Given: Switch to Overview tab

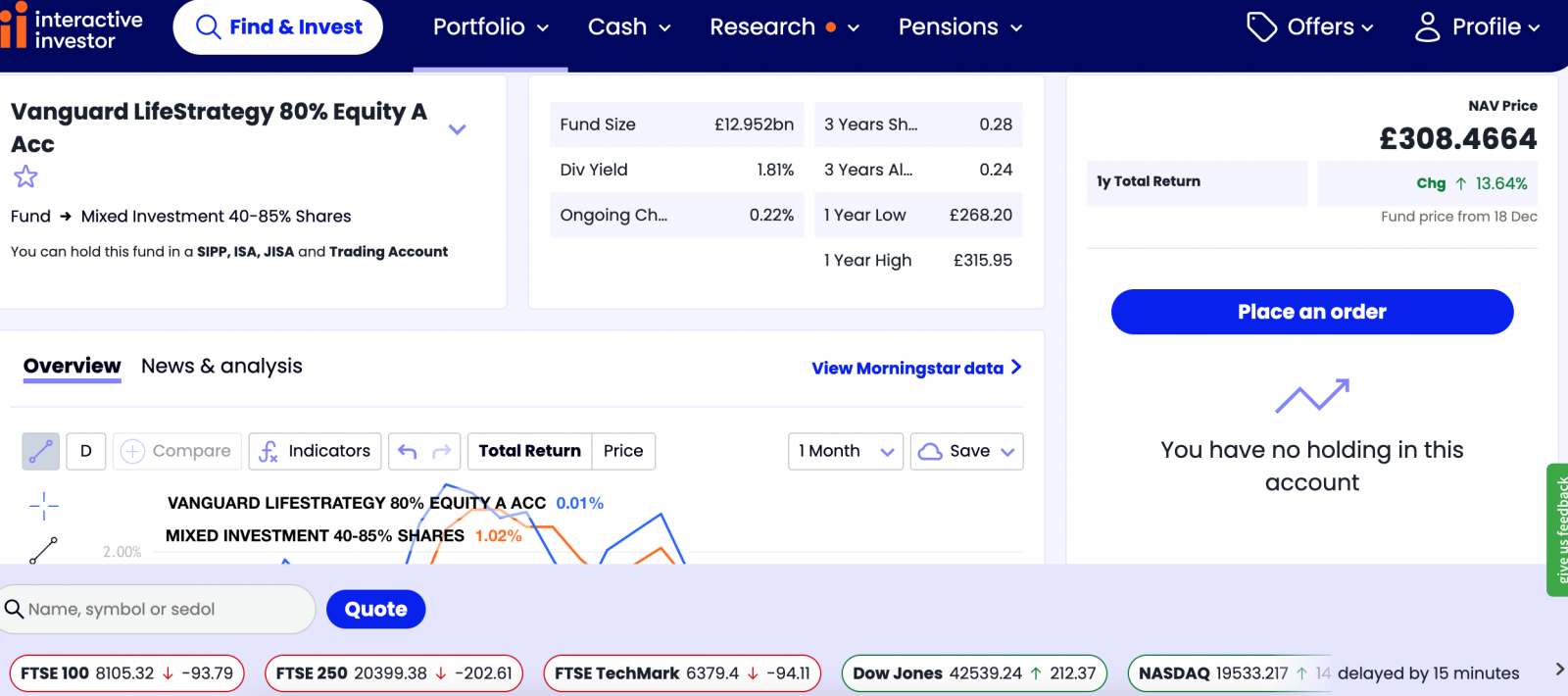Looking at the screenshot, I should [73, 367].
